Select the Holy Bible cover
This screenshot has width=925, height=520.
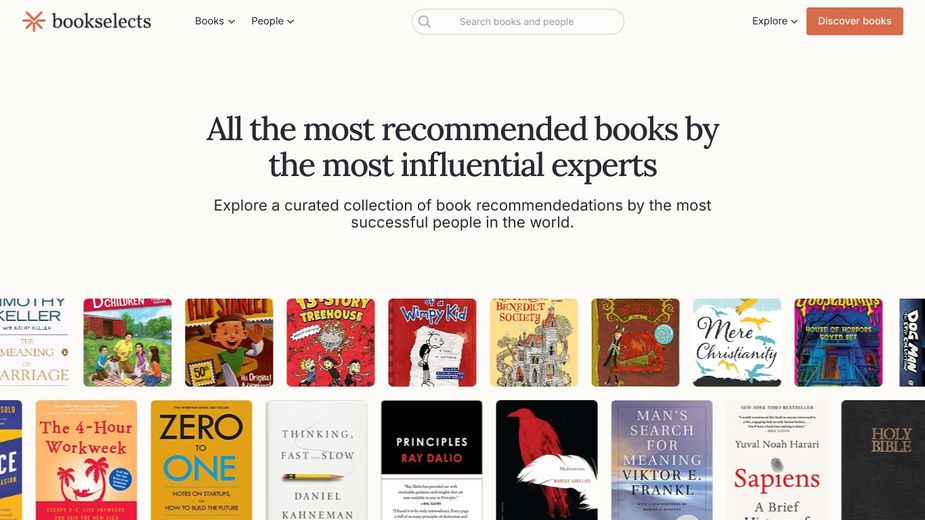883,460
